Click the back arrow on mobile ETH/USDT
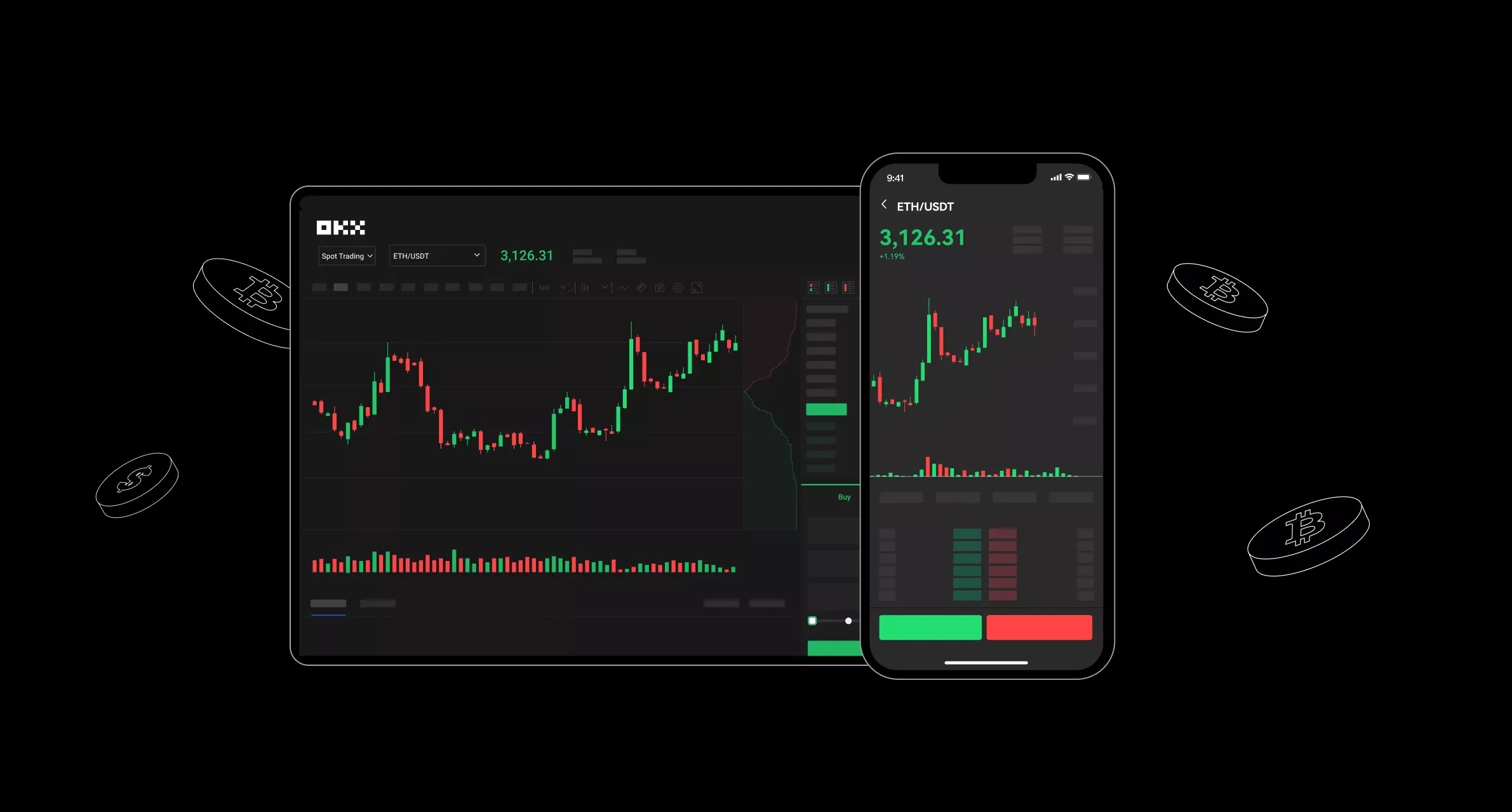The width and height of the screenshot is (1512, 812). (x=883, y=206)
